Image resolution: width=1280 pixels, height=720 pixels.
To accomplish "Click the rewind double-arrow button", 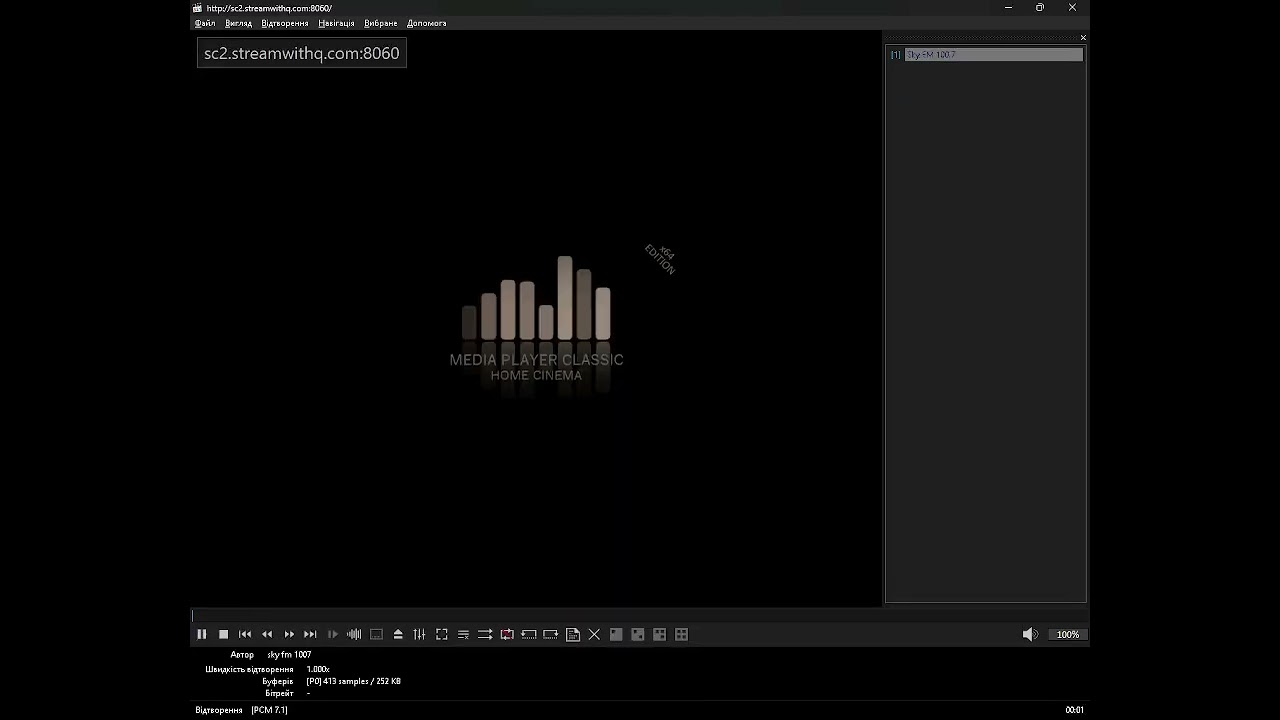I will click(267, 634).
